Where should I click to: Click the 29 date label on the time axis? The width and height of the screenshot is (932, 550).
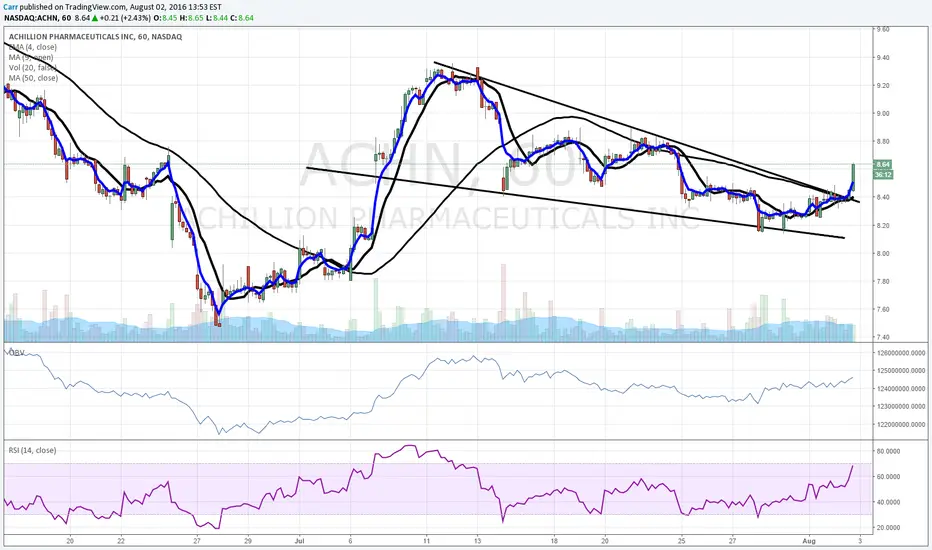pos(248,541)
